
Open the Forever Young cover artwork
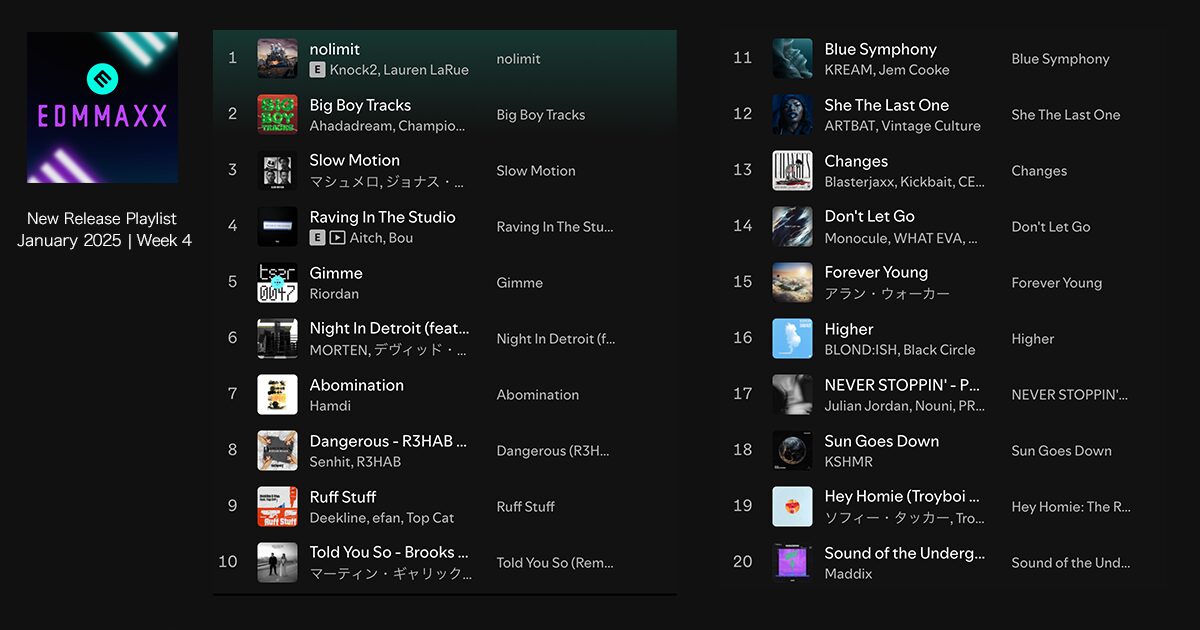coord(792,283)
